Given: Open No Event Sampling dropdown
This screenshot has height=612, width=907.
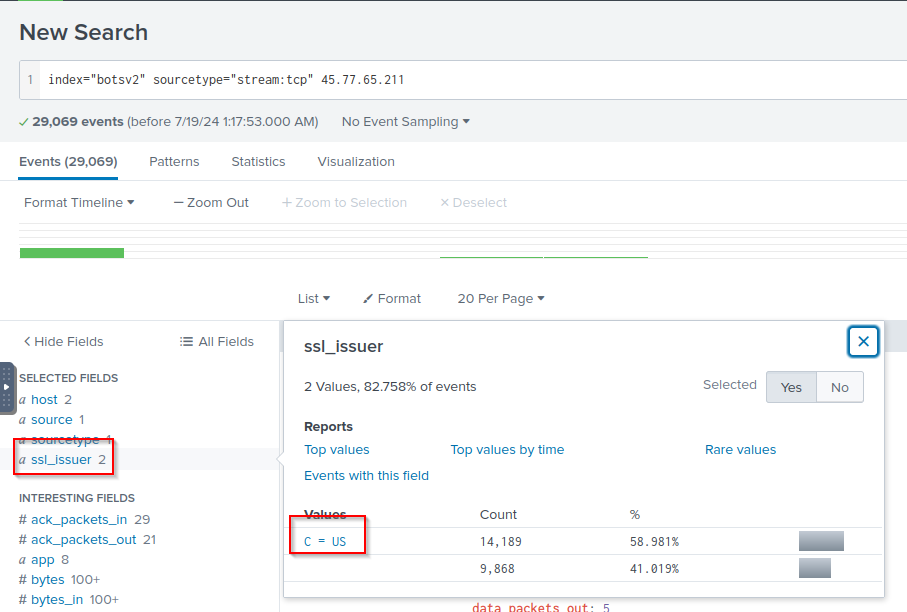Looking at the screenshot, I should click(405, 122).
